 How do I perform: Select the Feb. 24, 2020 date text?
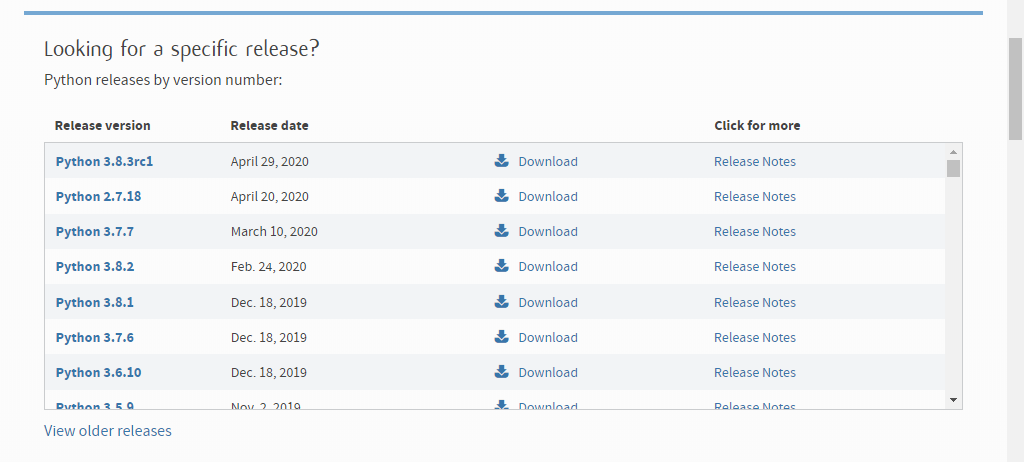(x=268, y=267)
